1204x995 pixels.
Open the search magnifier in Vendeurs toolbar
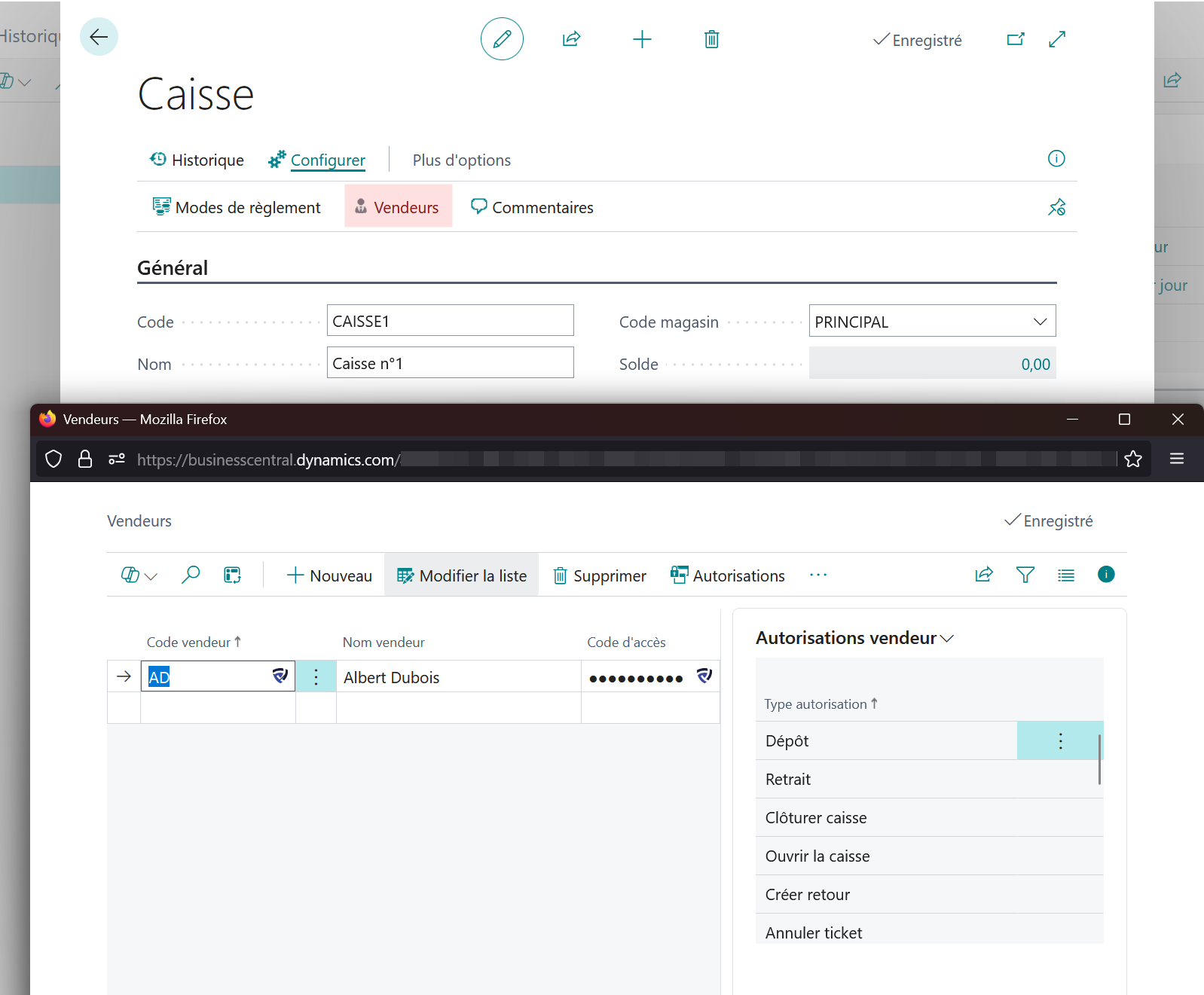click(191, 575)
